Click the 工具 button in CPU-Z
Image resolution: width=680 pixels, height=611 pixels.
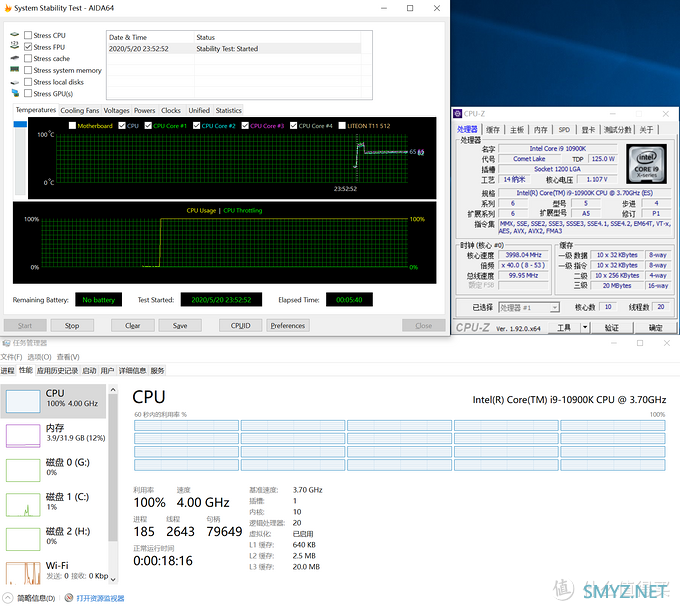pyautogui.click(x=564, y=328)
